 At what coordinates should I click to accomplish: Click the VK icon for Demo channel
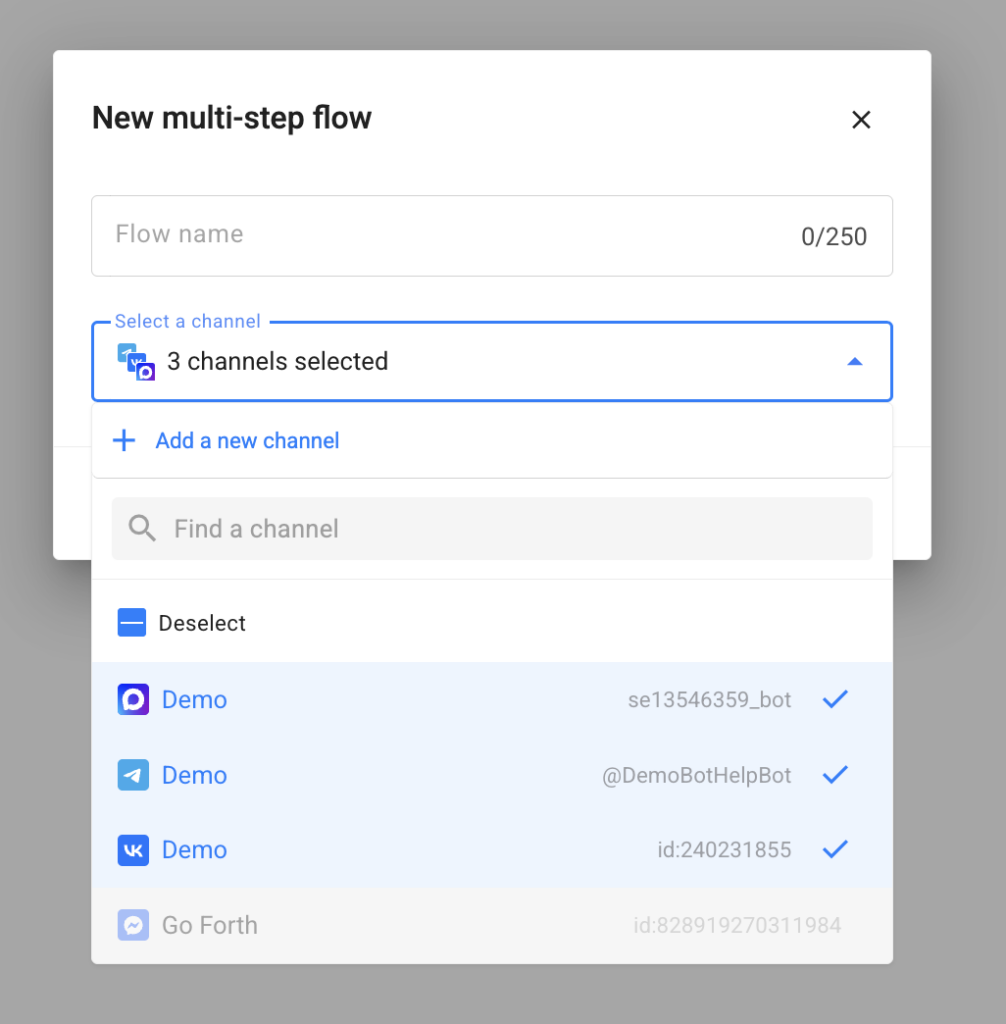tap(133, 850)
